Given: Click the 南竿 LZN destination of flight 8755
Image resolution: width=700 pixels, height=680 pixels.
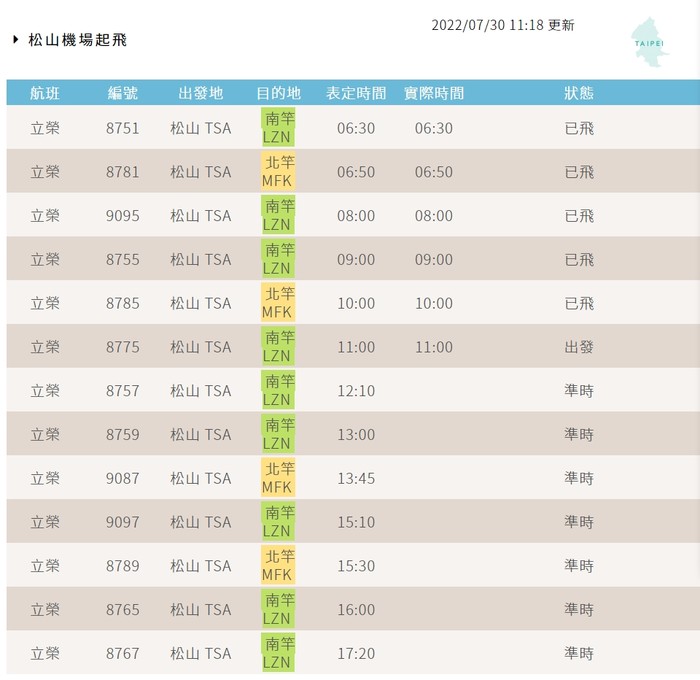Looking at the screenshot, I should [x=278, y=259].
